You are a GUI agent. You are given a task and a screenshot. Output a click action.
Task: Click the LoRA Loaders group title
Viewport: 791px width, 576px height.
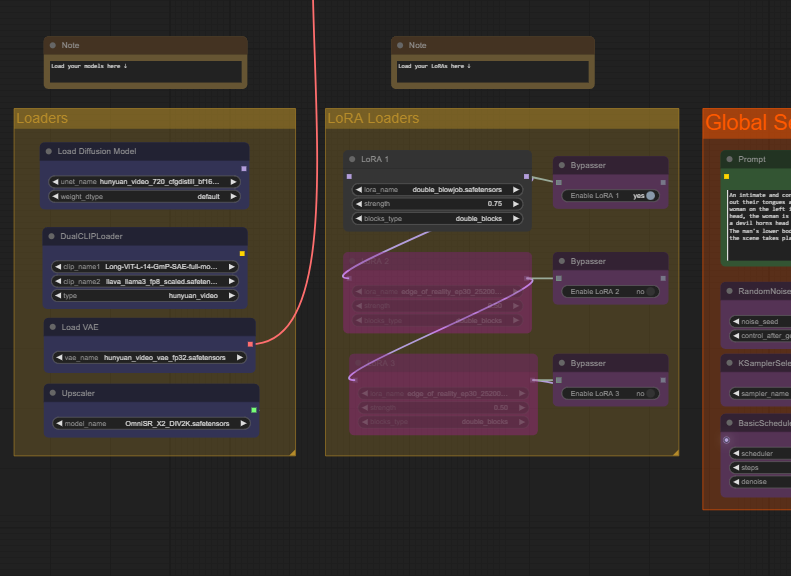click(x=373, y=118)
